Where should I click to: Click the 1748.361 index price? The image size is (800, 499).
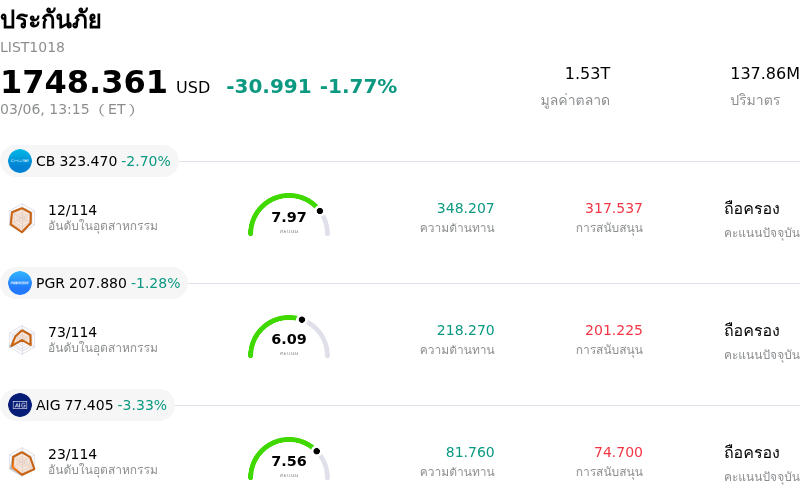point(84,83)
